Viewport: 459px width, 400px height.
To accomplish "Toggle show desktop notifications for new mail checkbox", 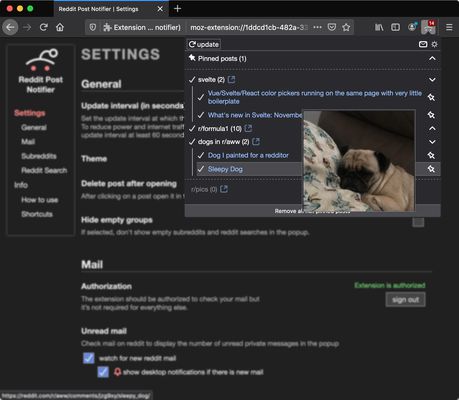I will pos(103,372).
